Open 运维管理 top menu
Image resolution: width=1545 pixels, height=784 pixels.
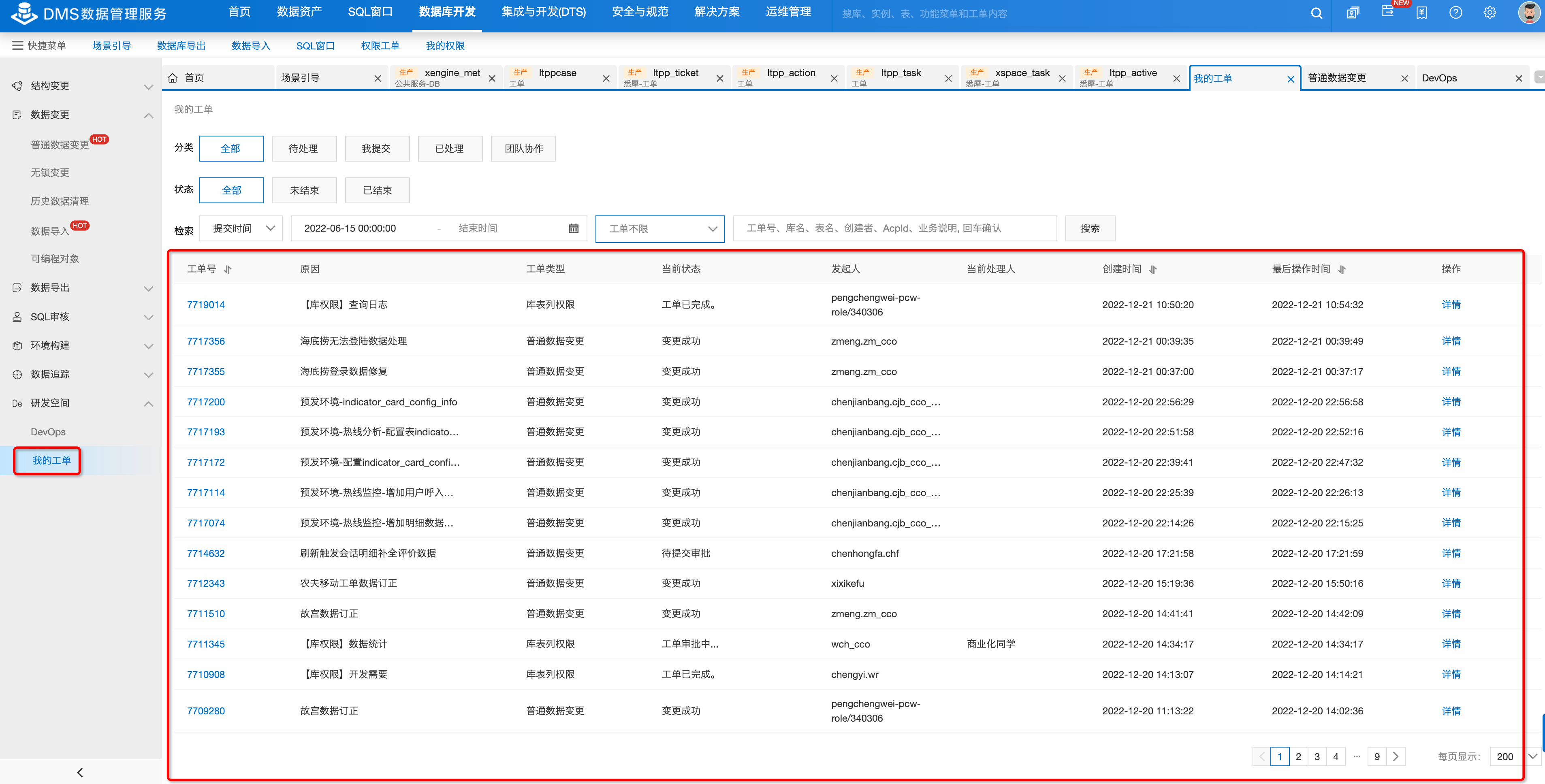[788, 12]
